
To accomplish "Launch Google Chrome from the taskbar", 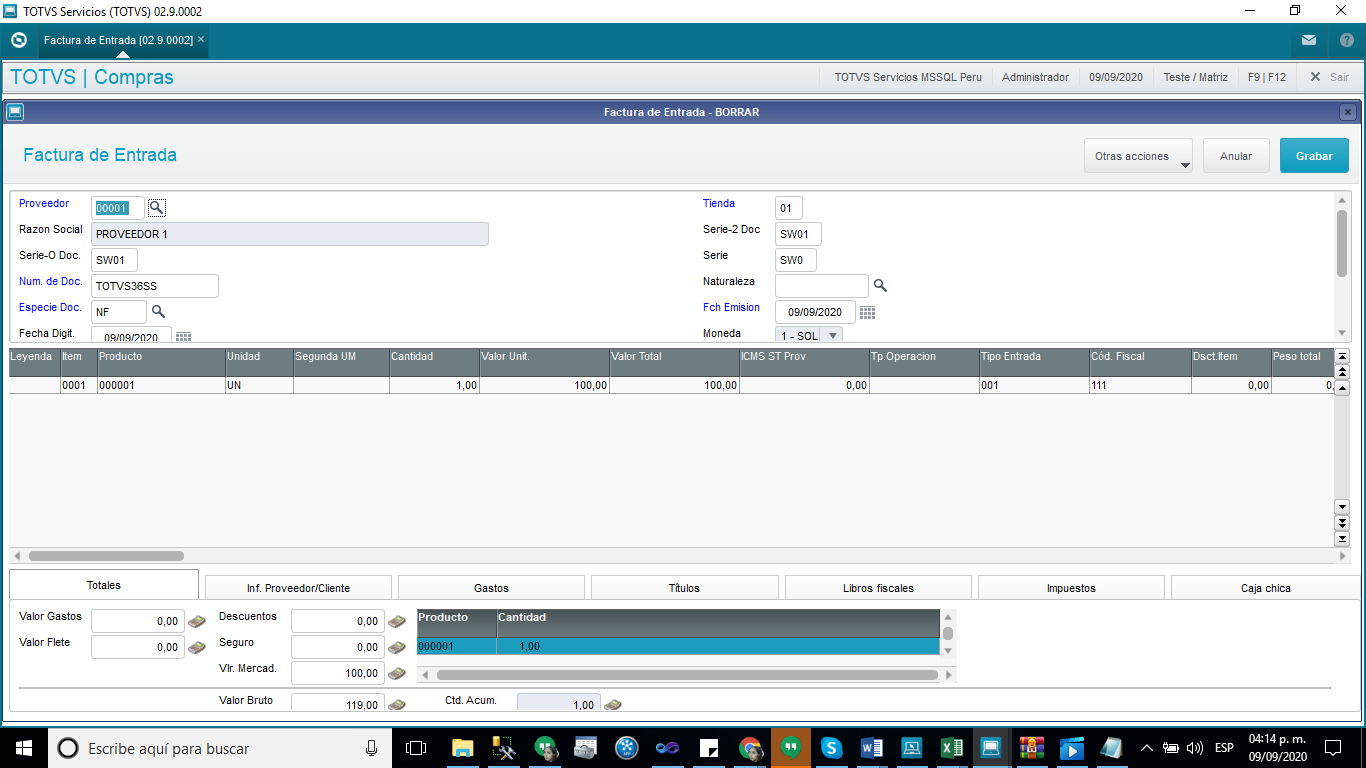I will 749,748.
